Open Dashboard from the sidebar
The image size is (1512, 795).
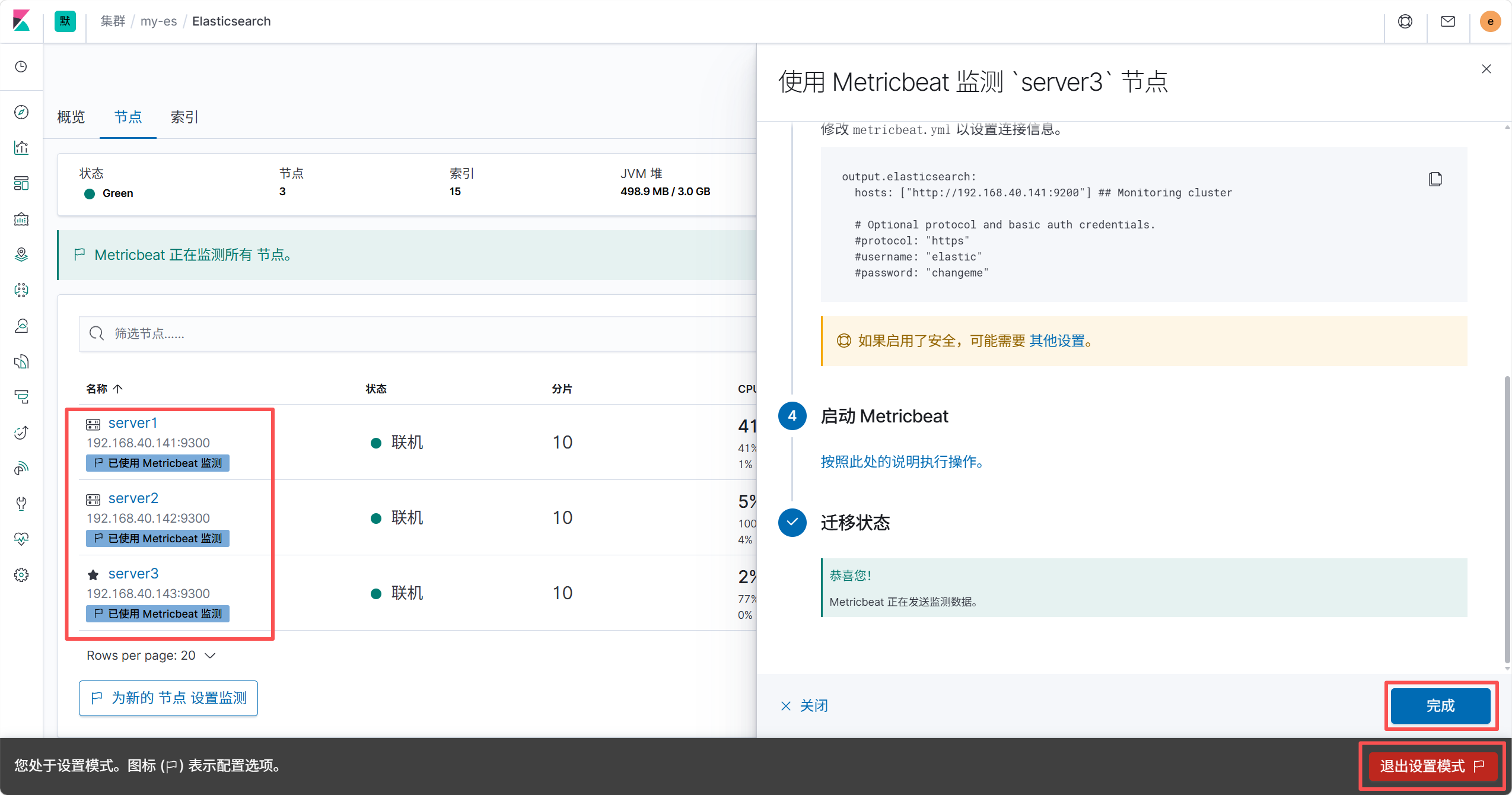click(21, 183)
